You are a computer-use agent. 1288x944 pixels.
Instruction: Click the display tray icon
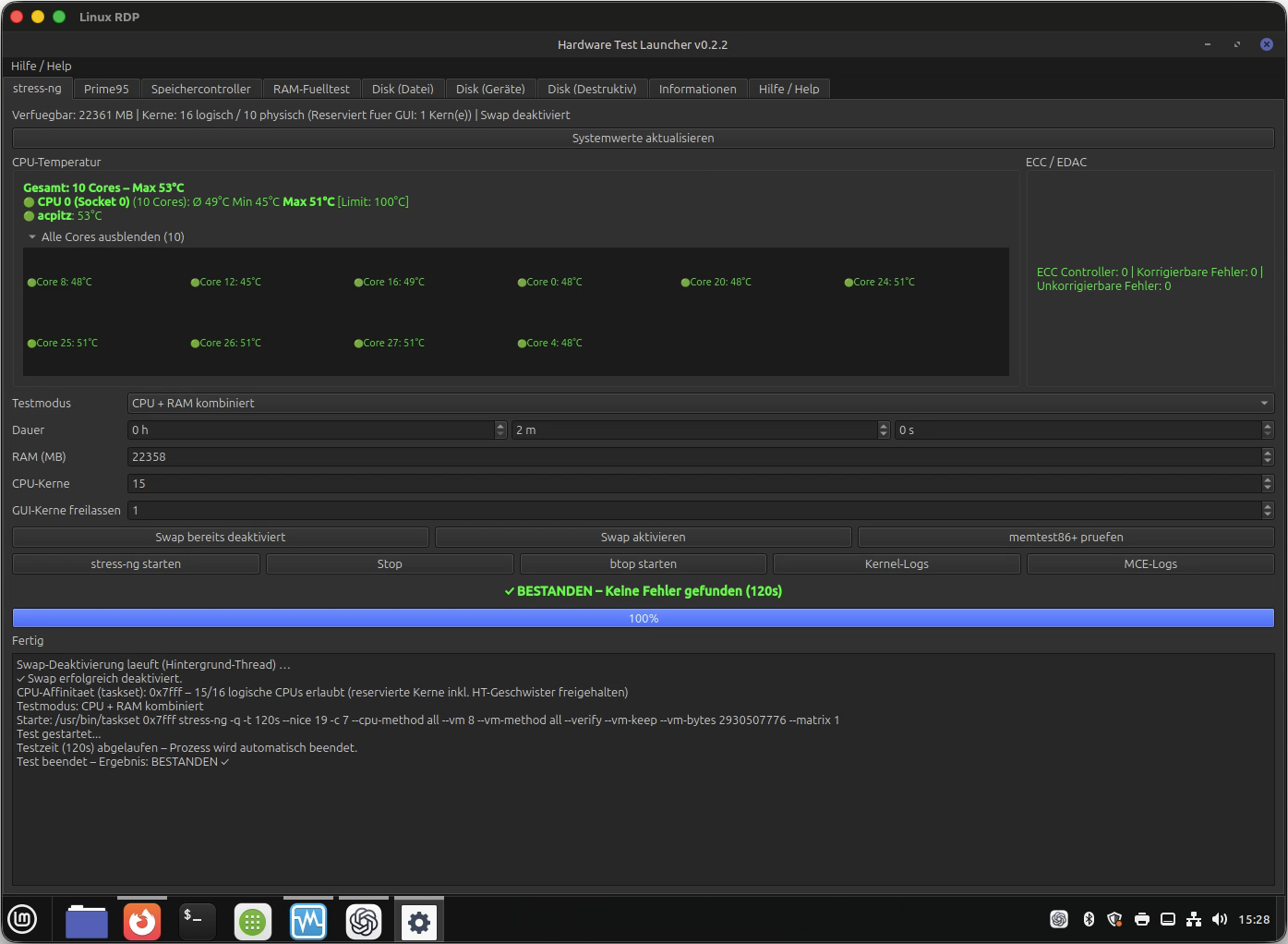click(x=1168, y=919)
